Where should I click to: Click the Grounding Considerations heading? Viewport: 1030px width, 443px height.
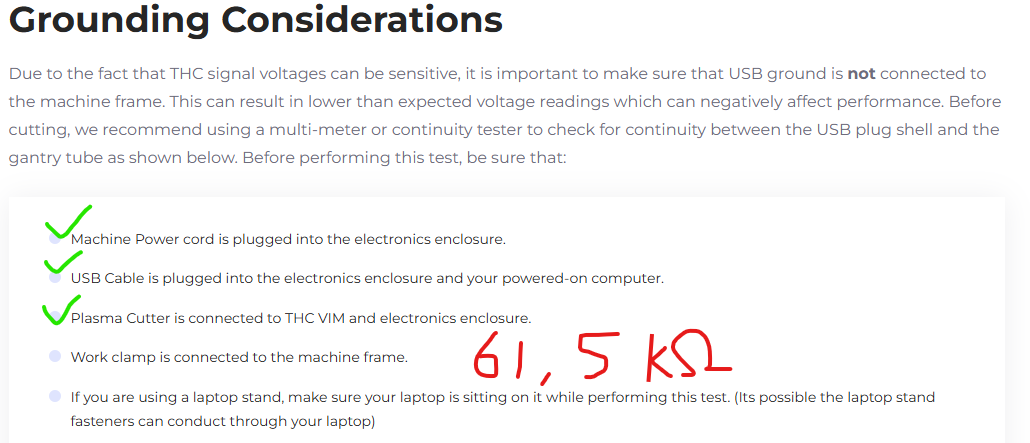[x=255, y=21]
